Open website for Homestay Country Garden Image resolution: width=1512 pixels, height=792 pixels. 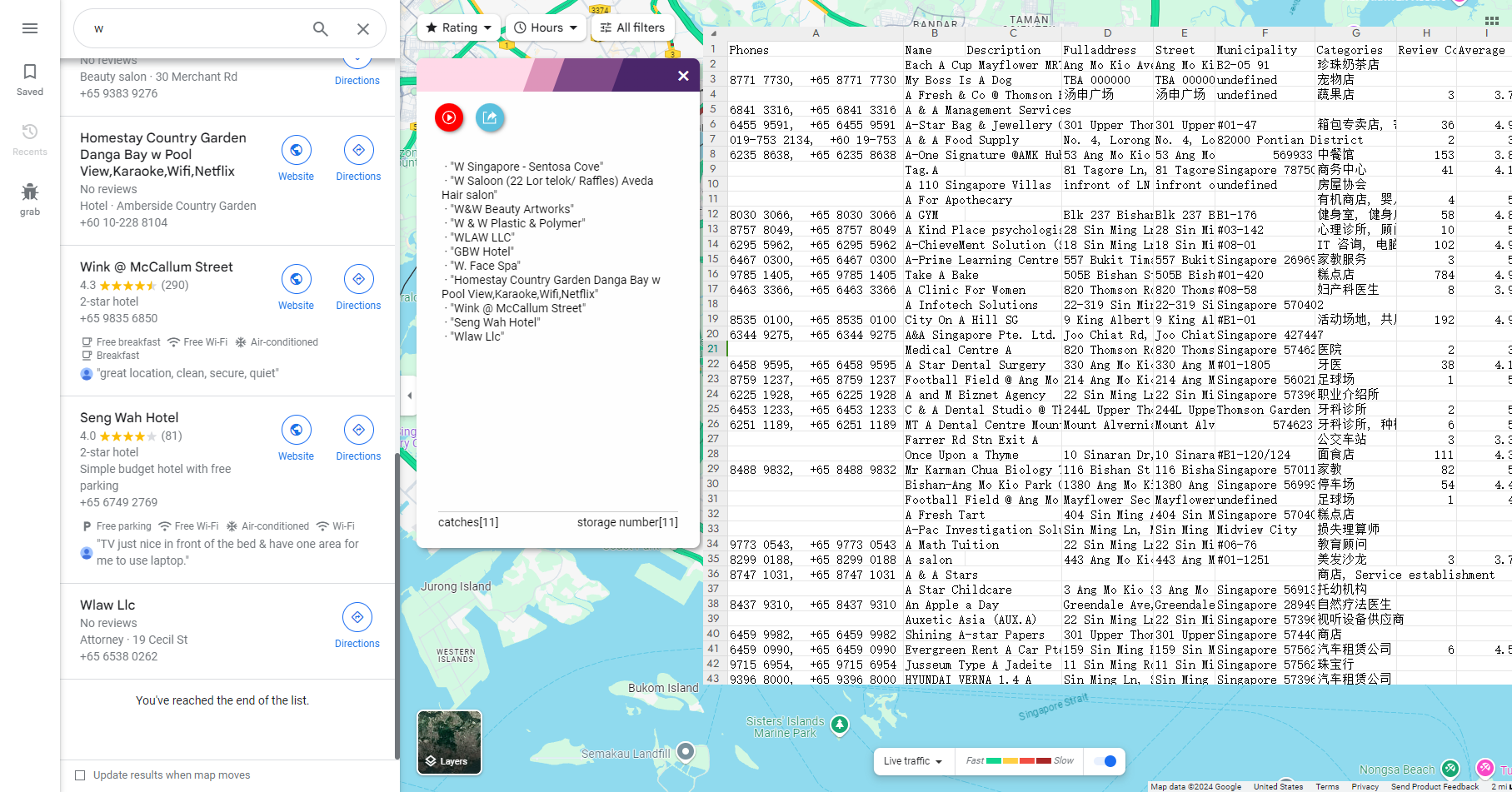(x=296, y=158)
